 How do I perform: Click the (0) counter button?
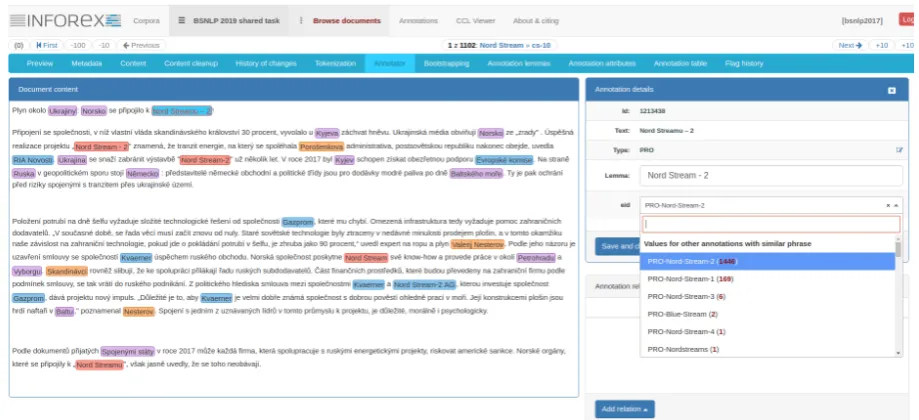(x=19, y=45)
